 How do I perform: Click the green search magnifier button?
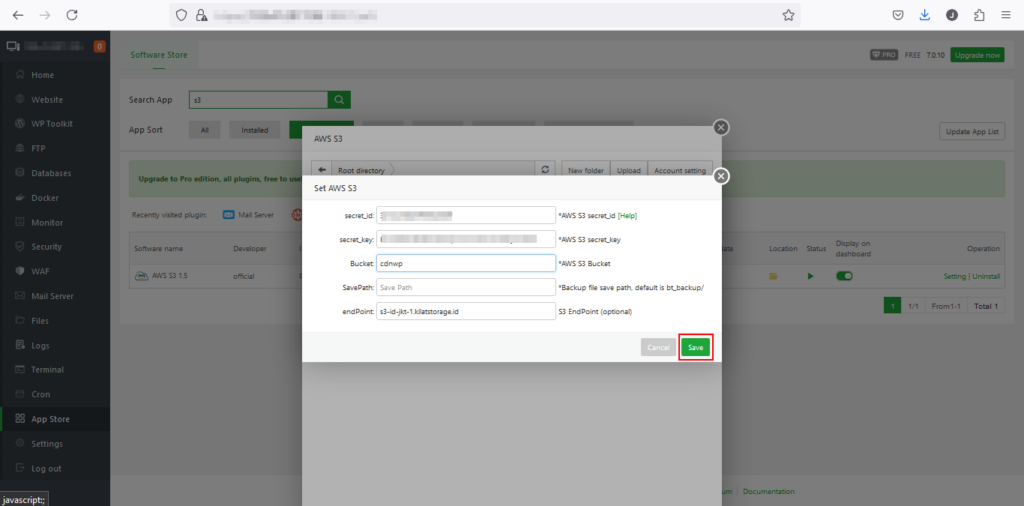340,99
